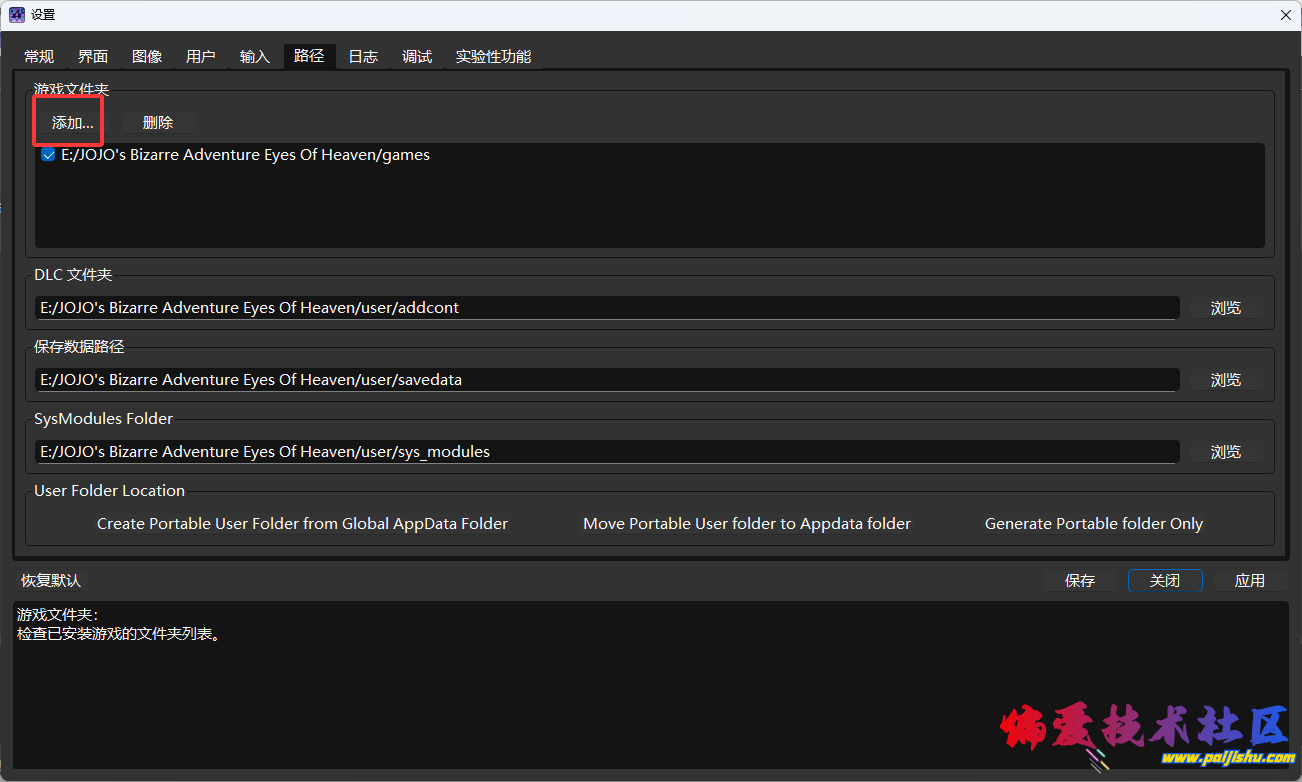Go to the 图像 settings tab
Viewport: 1302px width, 782px height.
pyautogui.click(x=147, y=57)
